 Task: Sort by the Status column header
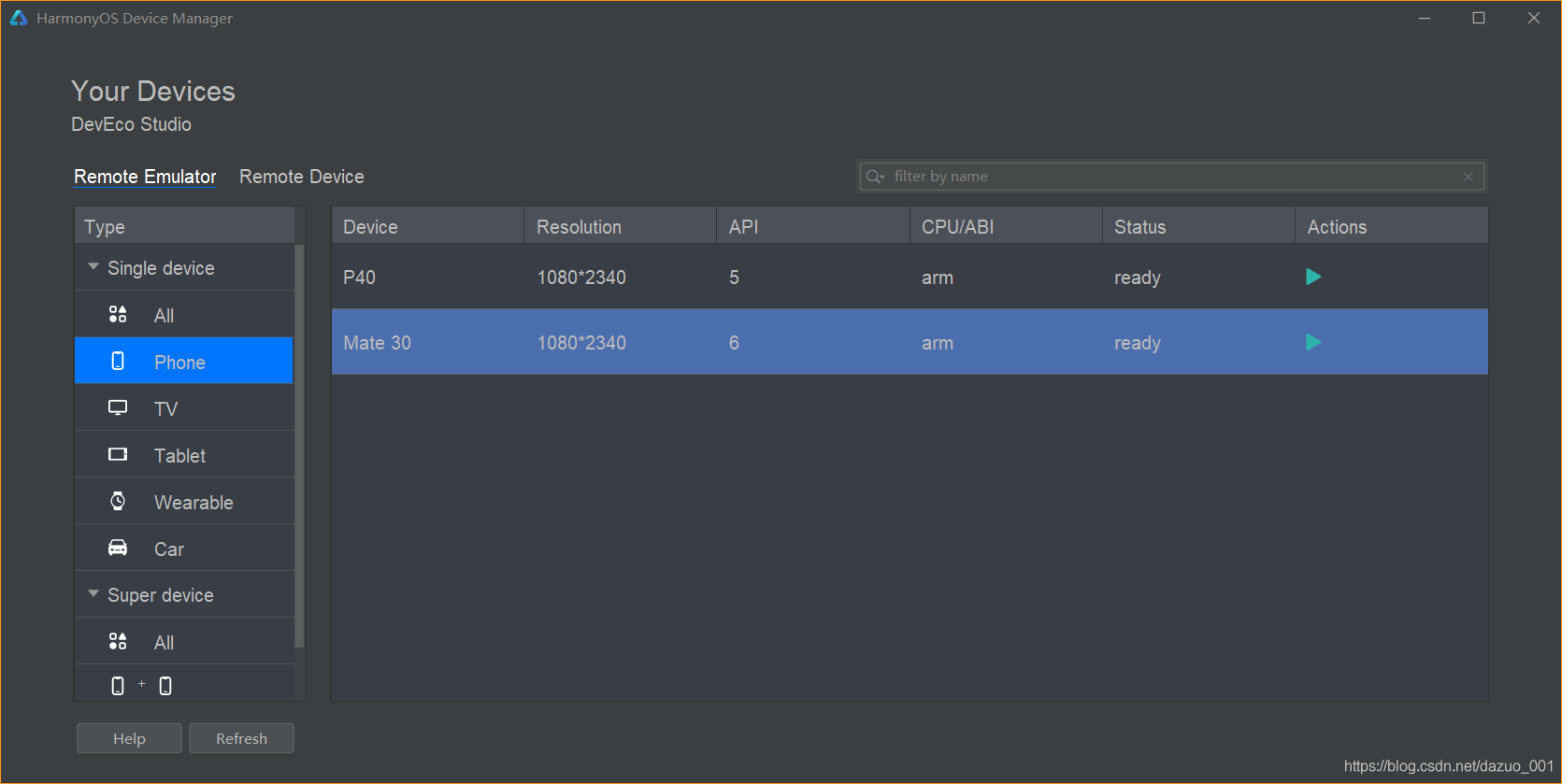(x=1198, y=226)
